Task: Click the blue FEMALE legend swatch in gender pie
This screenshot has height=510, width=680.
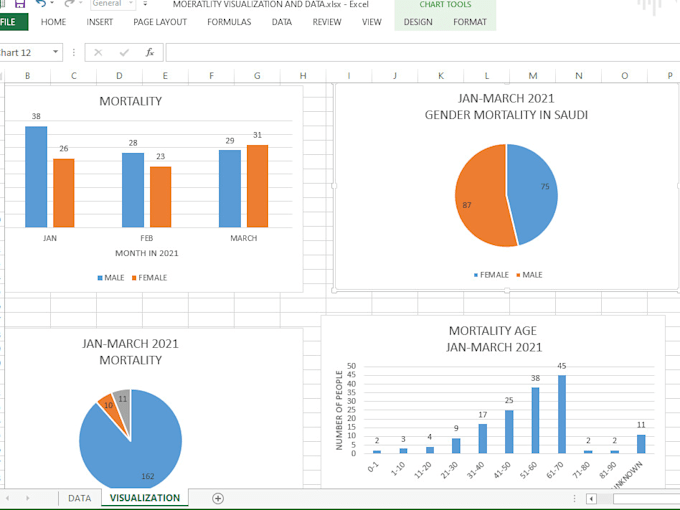Action: (476, 275)
